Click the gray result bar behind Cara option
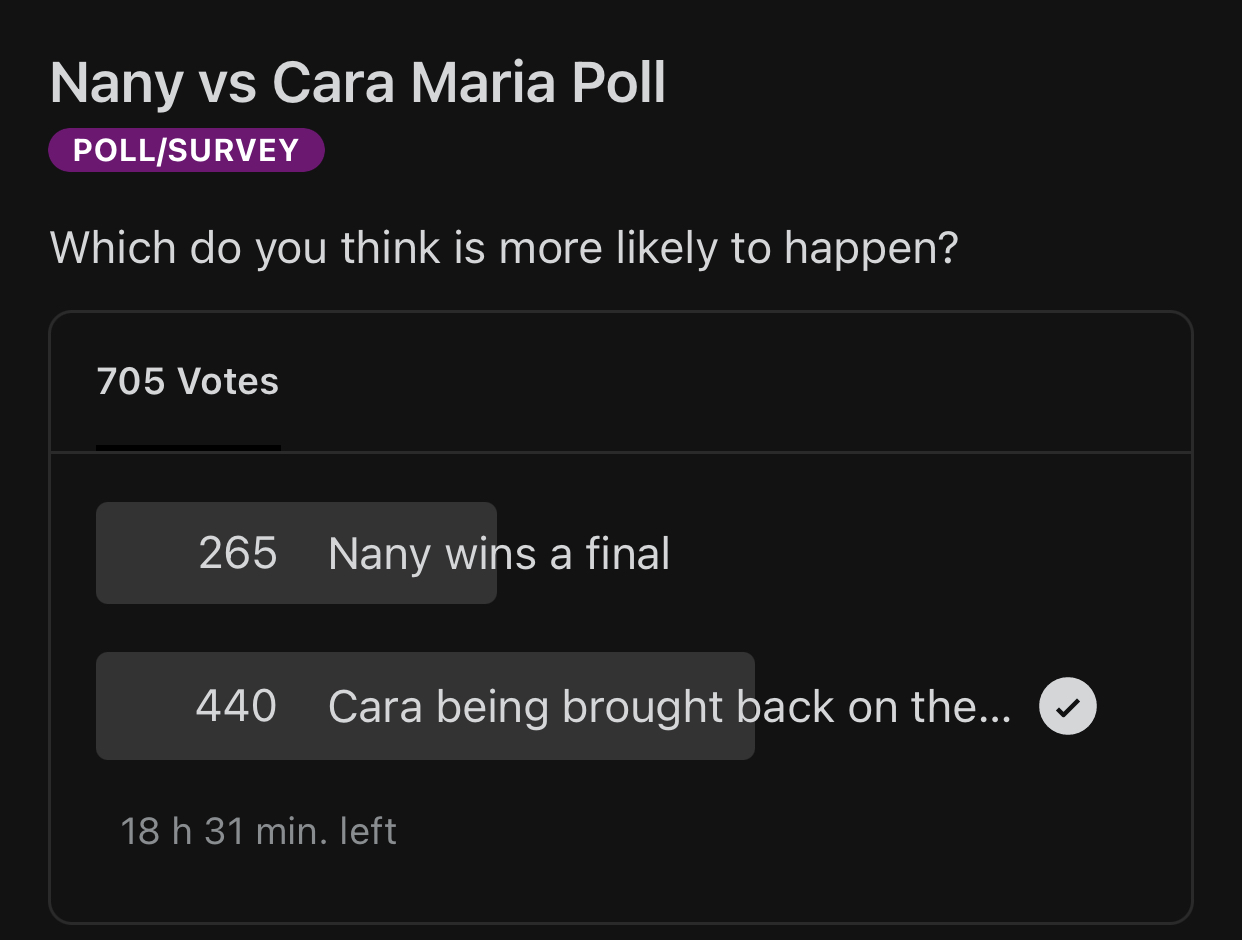This screenshot has width=1242, height=940. 425,706
